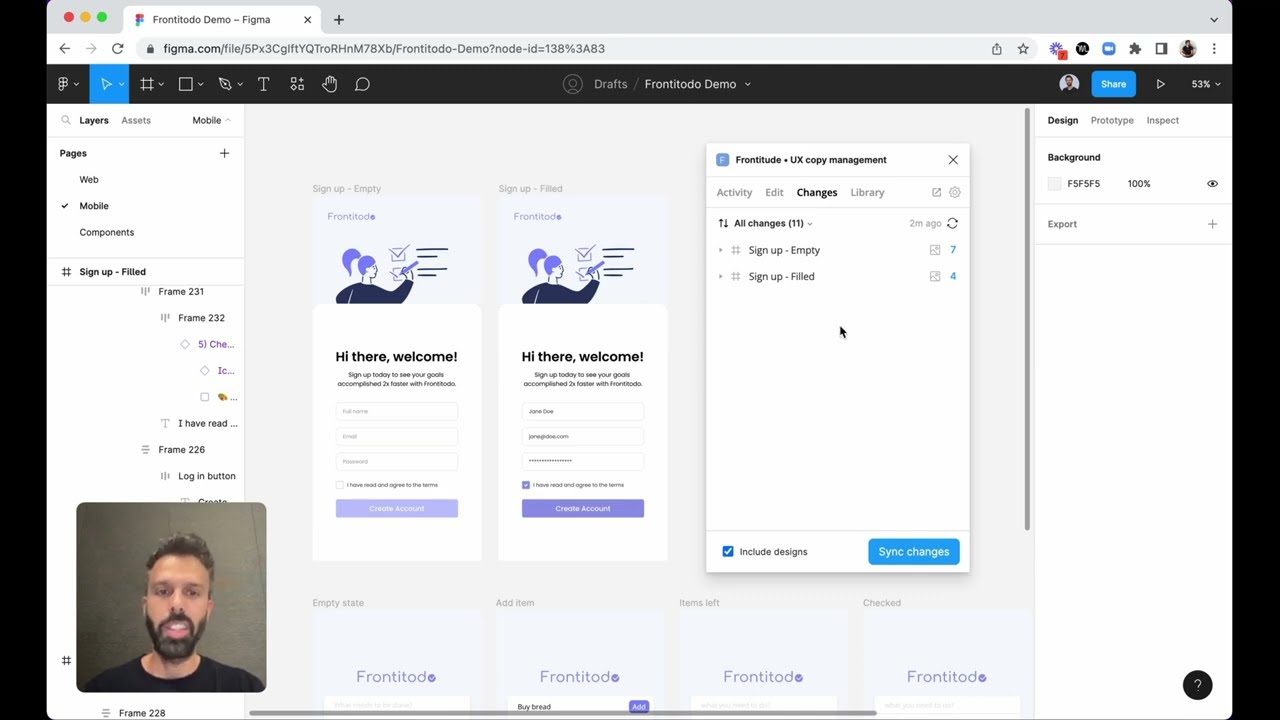Expand the Sign up - Filled changes row

(720, 276)
